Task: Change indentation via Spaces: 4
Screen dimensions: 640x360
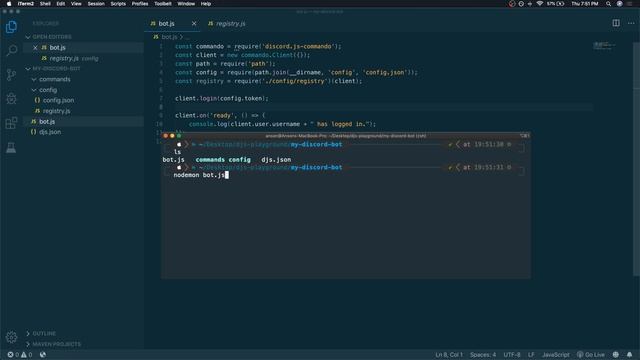Action: (483, 355)
